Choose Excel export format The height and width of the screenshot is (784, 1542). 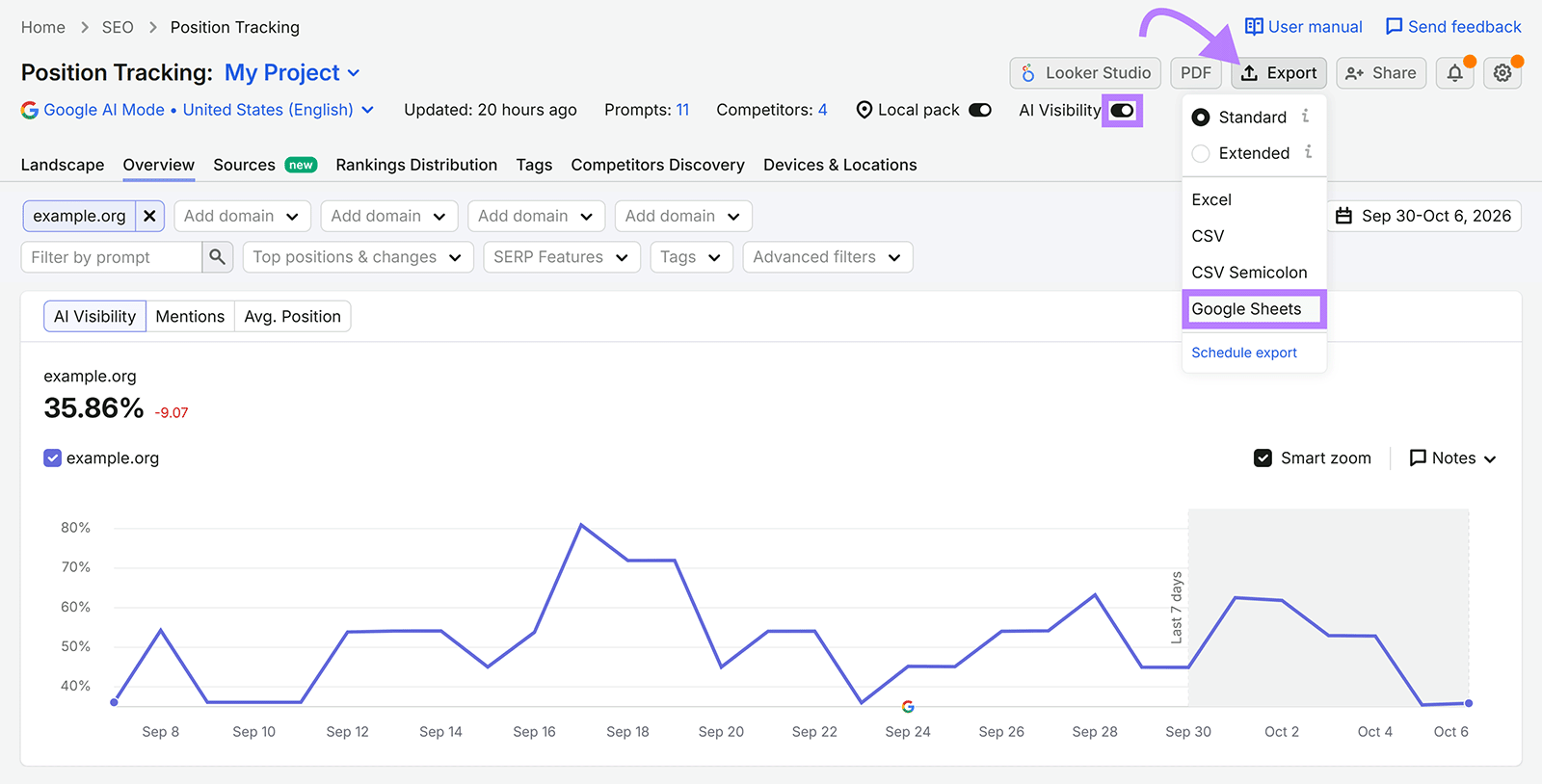coord(1254,199)
